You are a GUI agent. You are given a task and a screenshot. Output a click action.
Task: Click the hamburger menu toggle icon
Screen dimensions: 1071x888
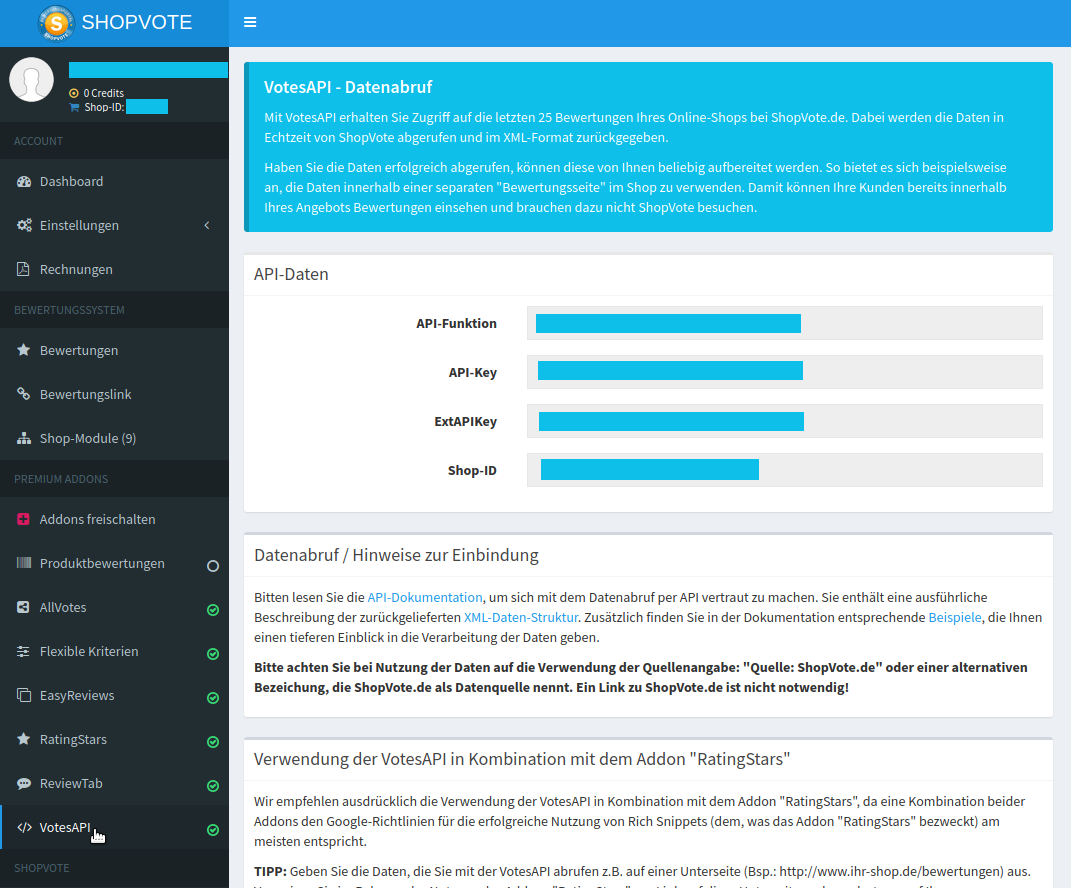[250, 22]
